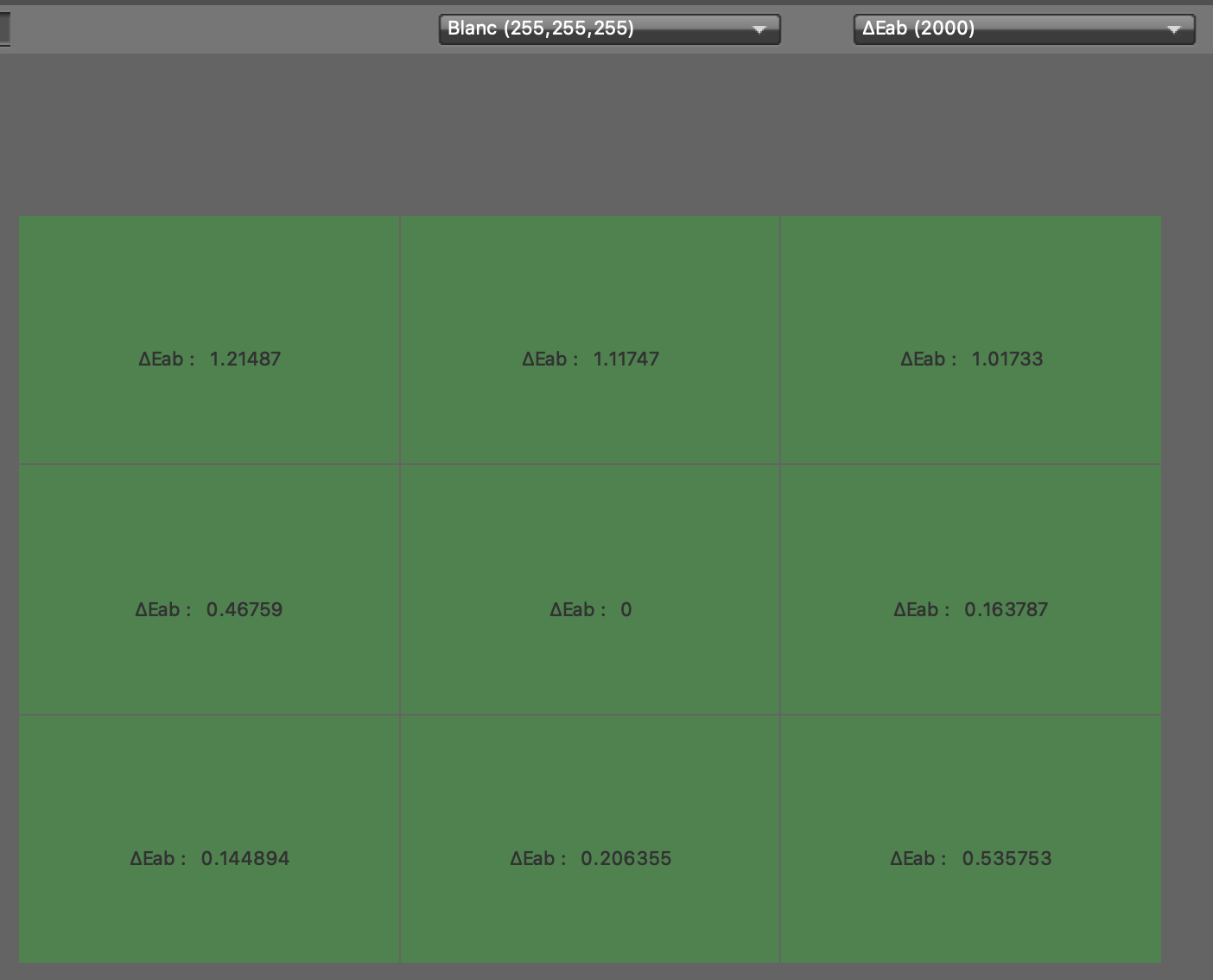Select the ΔEab 1.11747 patch
The height and width of the screenshot is (980, 1213).
(590, 340)
